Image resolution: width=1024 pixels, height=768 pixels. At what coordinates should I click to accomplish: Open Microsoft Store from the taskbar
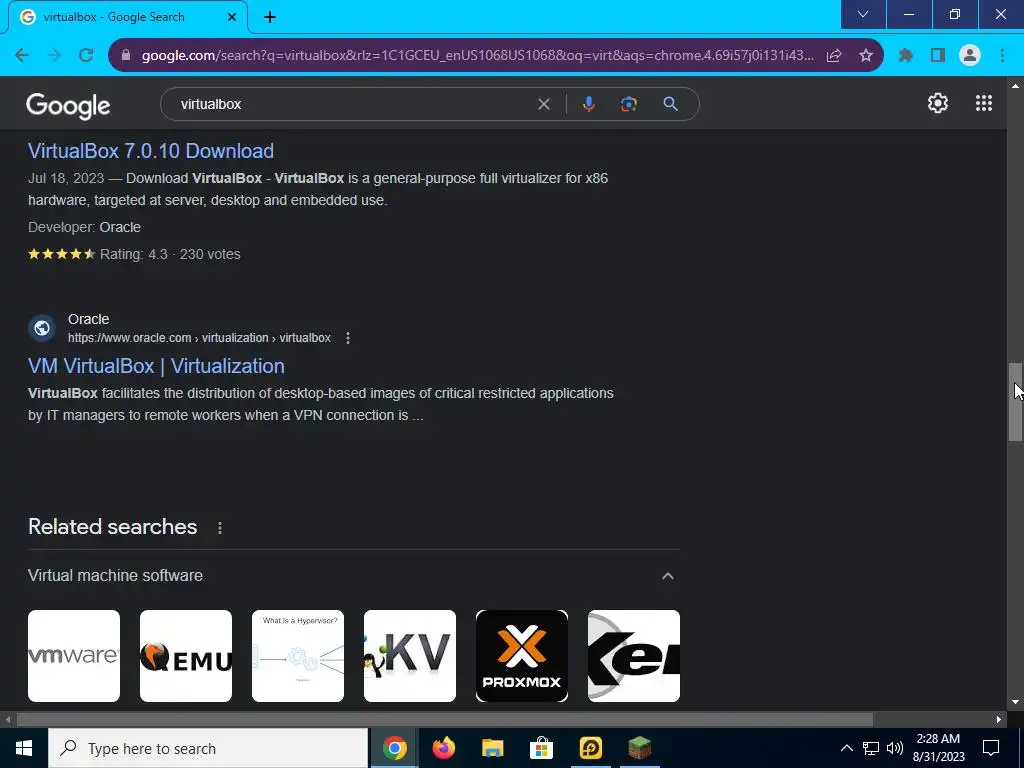(x=541, y=748)
